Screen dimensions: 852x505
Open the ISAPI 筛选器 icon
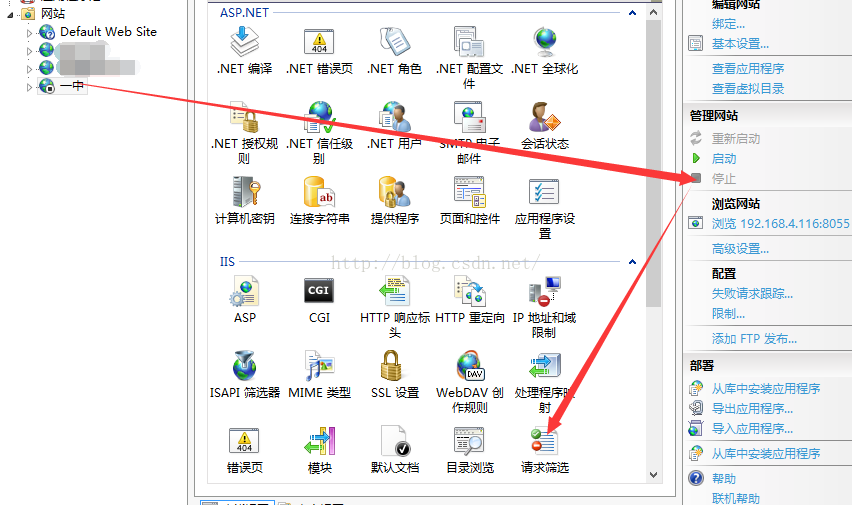(x=244, y=366)
